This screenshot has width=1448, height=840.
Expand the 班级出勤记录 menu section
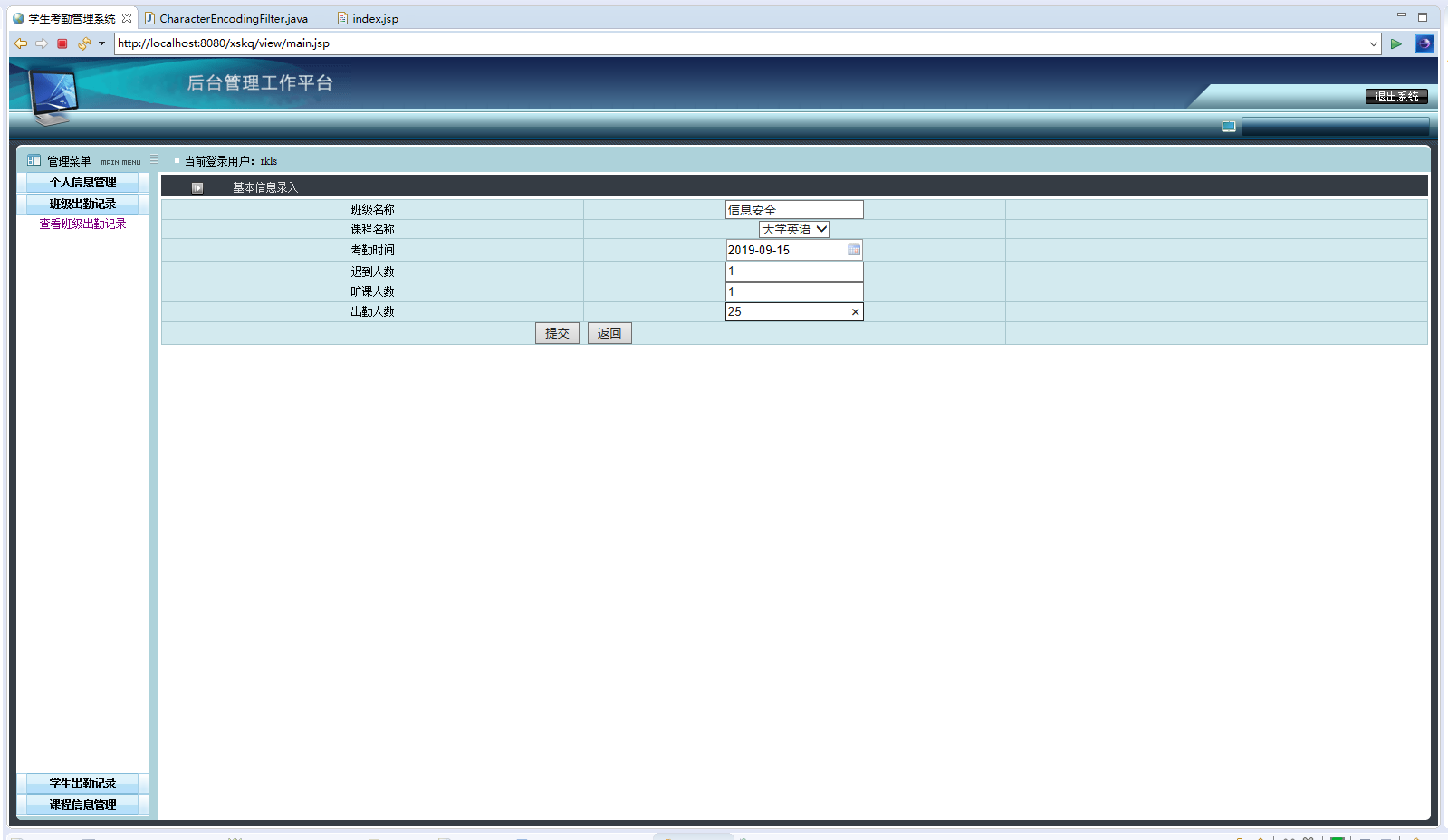tap(82, 204)
